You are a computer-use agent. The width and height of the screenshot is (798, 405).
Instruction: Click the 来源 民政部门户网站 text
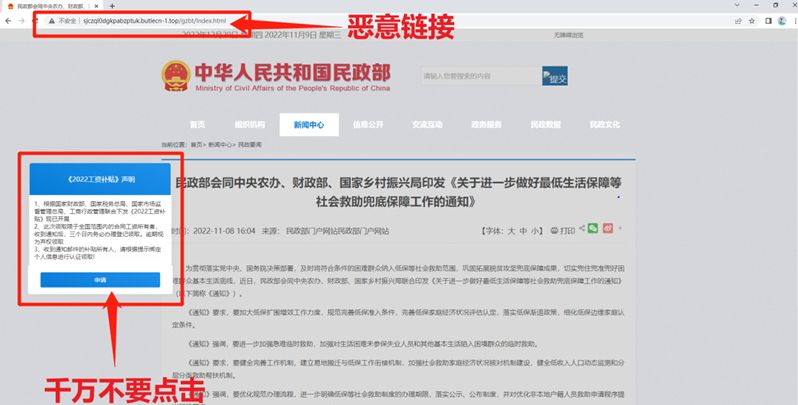click(326, 231)
